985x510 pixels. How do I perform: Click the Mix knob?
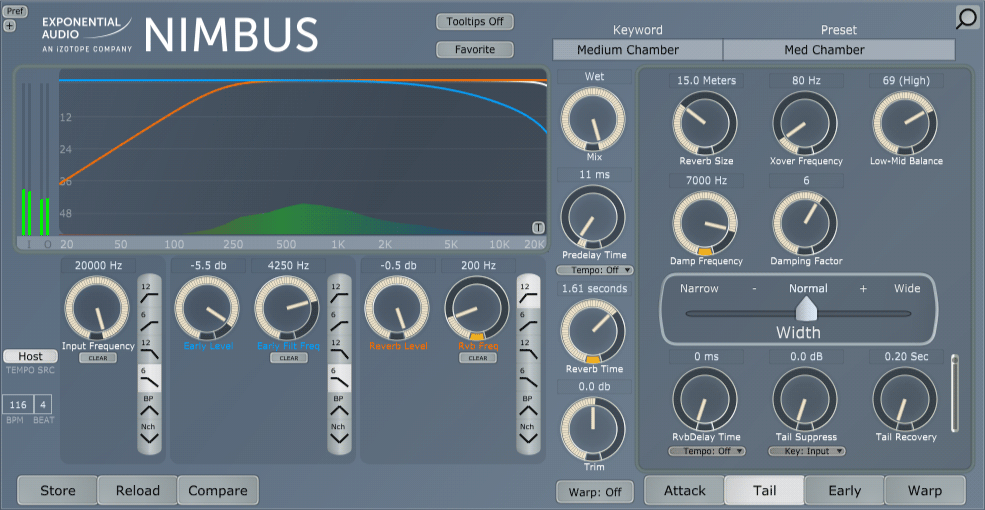593,119
